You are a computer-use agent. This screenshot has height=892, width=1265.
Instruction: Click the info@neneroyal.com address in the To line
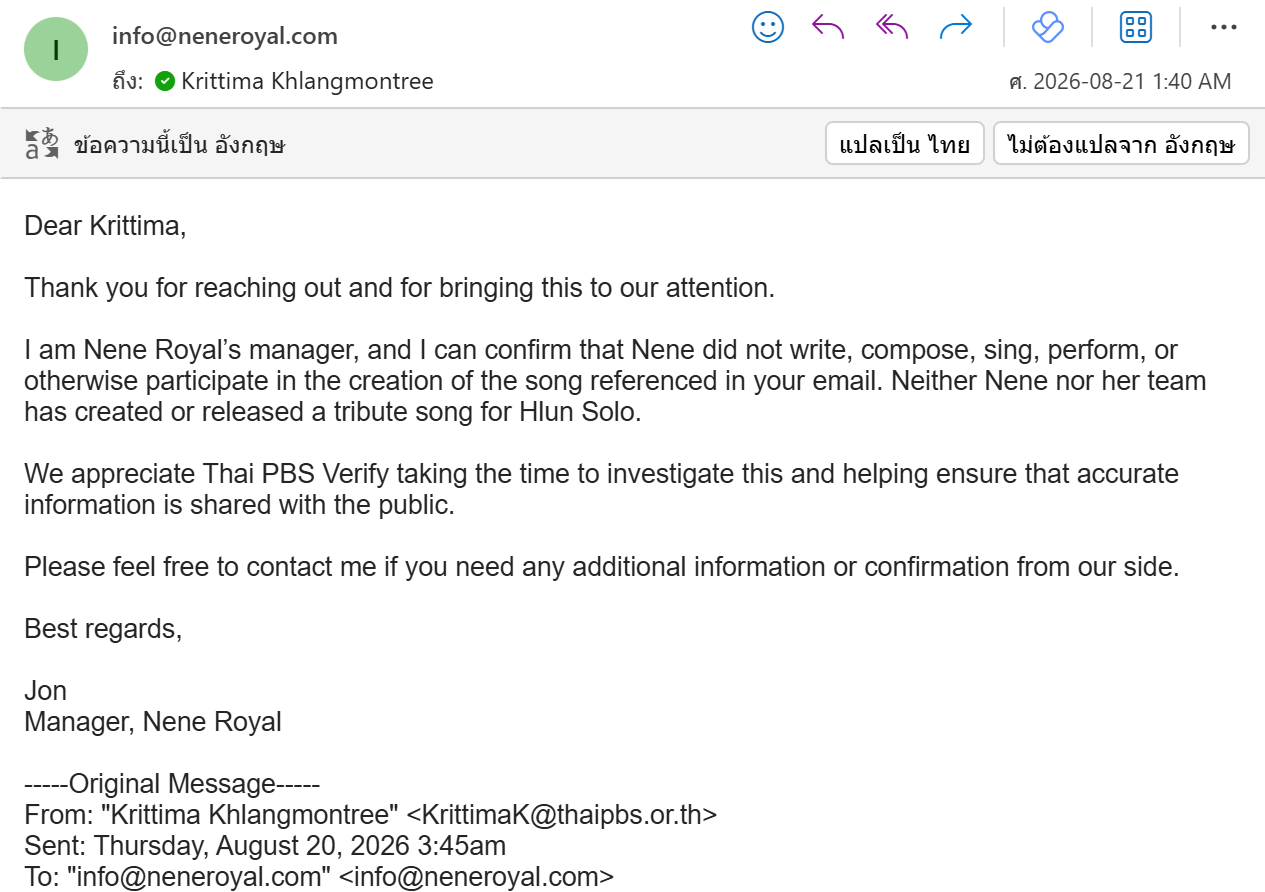(477, 877)
